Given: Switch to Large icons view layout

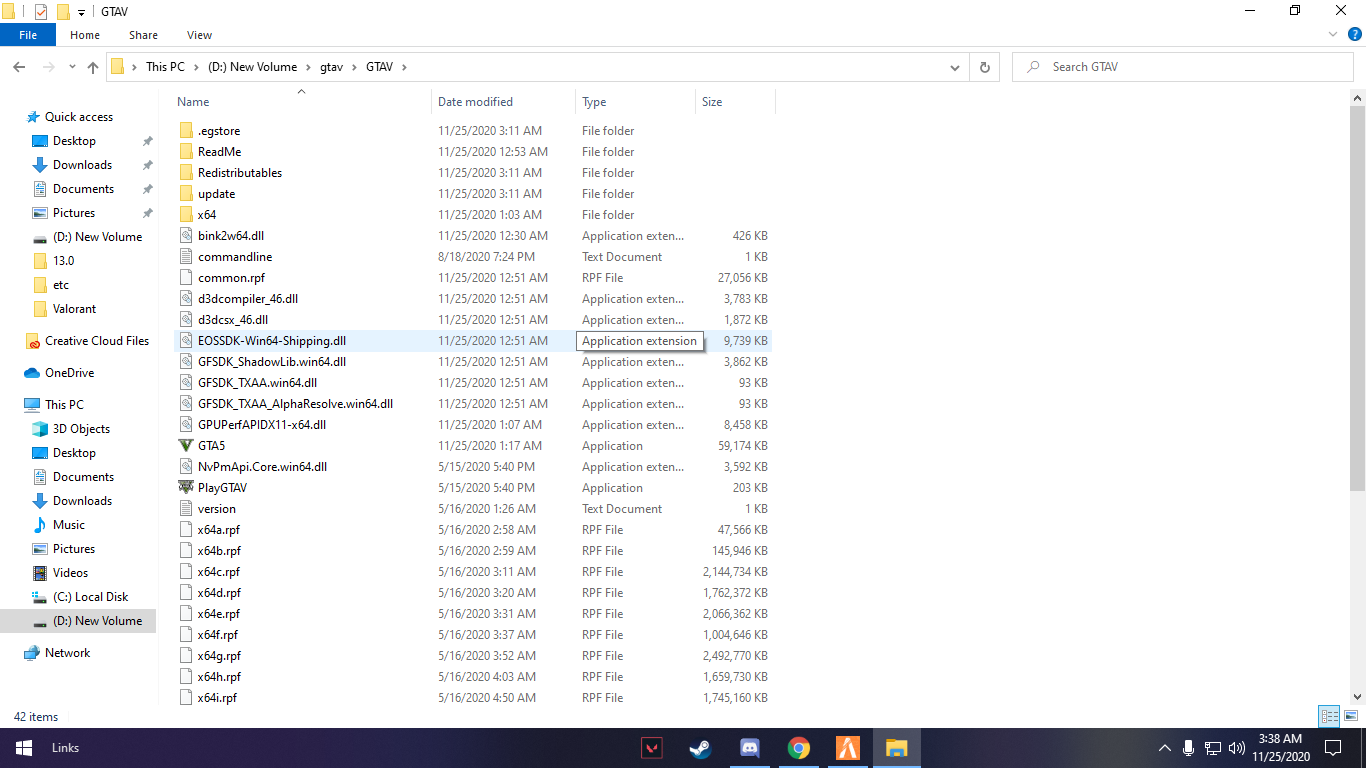Looking at the screenshot, I should 1351,716.
